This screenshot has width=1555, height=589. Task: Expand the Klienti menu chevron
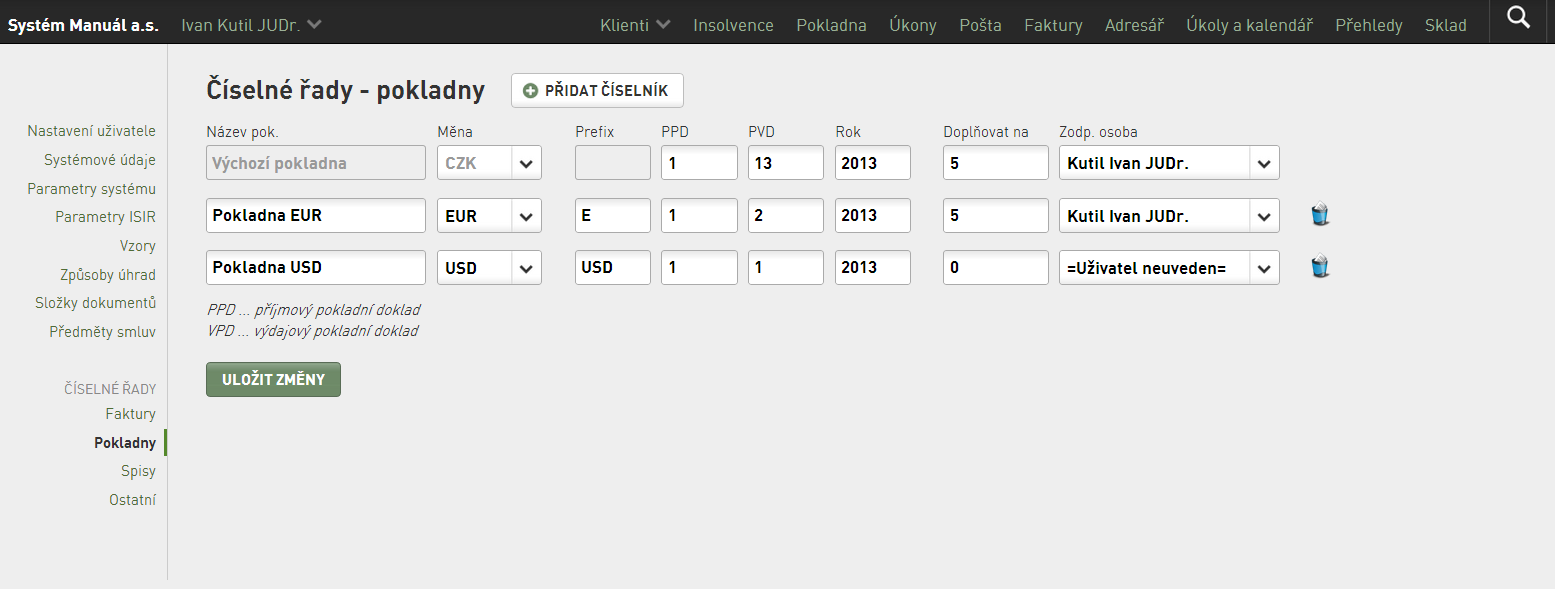663,24
